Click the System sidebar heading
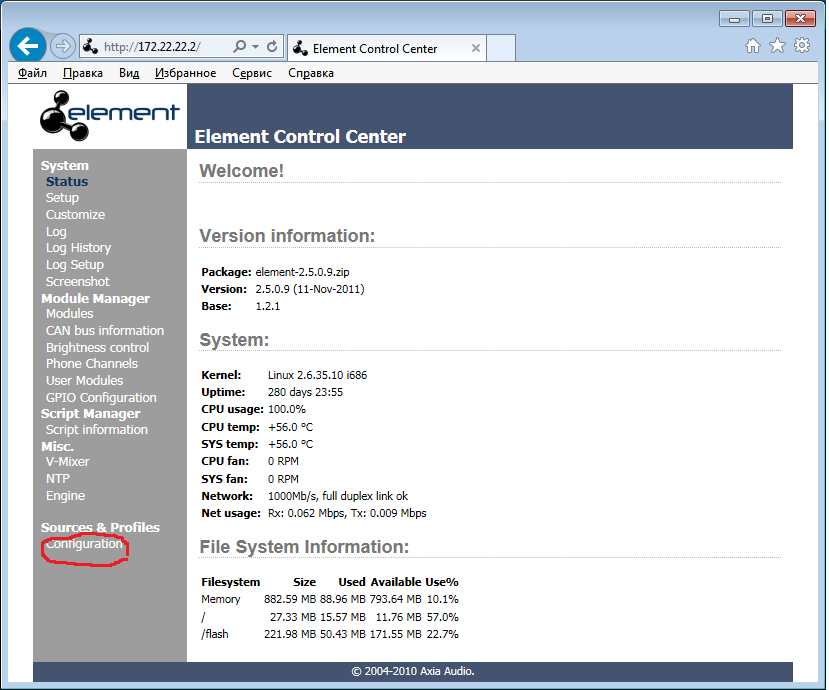The width and height of the screenshot is (829, 690). tap(65, 165)
